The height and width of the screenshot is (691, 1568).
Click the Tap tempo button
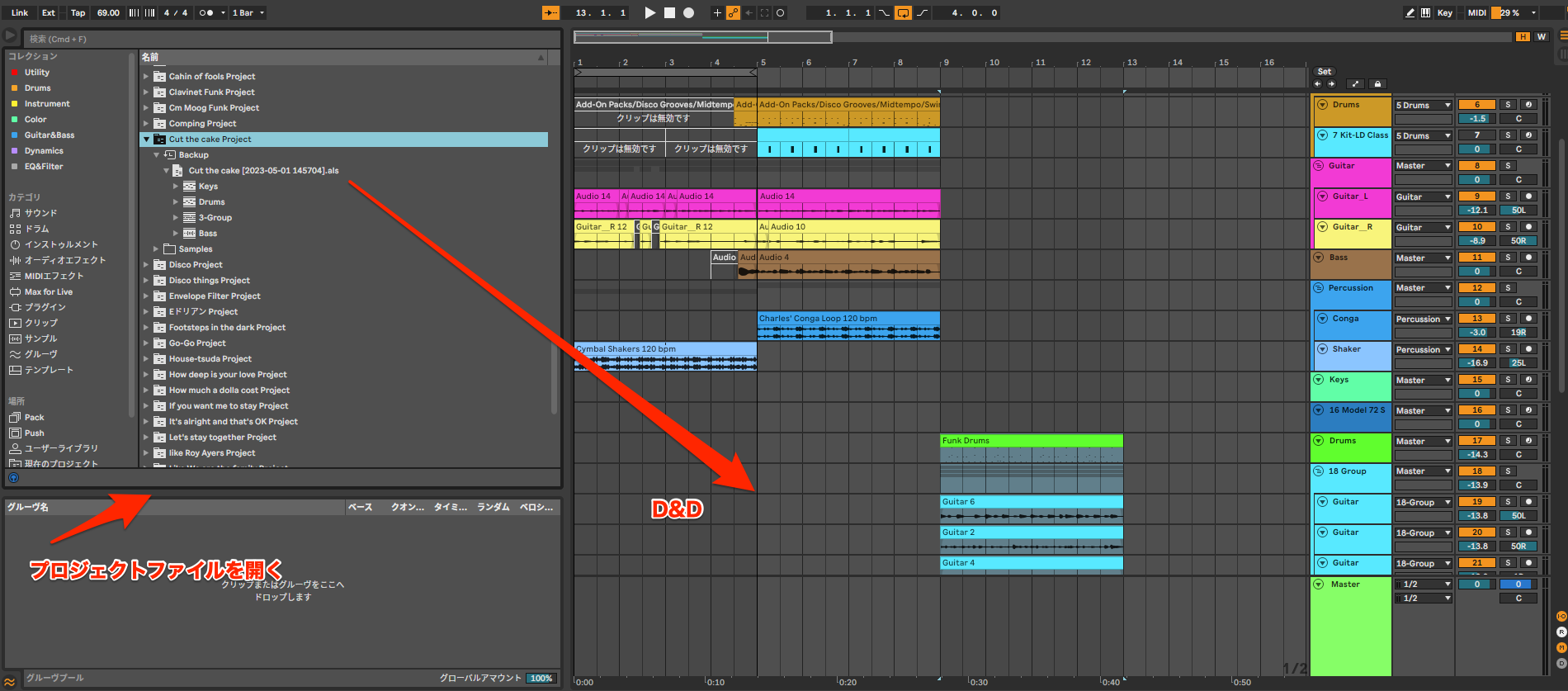pyautogui.click(x=78, y=13)
